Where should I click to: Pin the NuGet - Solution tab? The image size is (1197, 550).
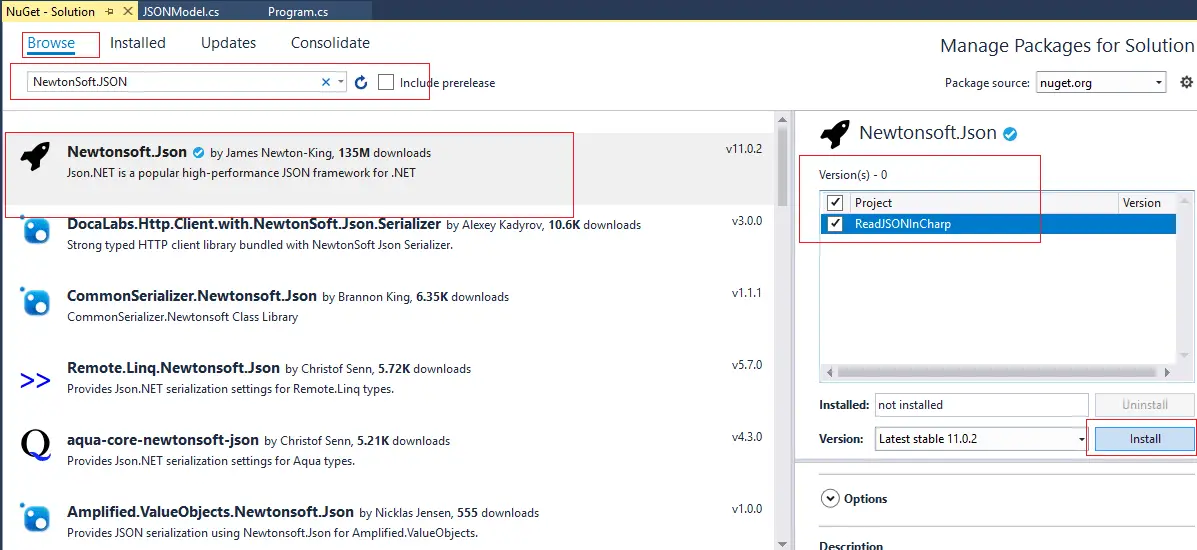pyautogui.click(x=109, y=12)
